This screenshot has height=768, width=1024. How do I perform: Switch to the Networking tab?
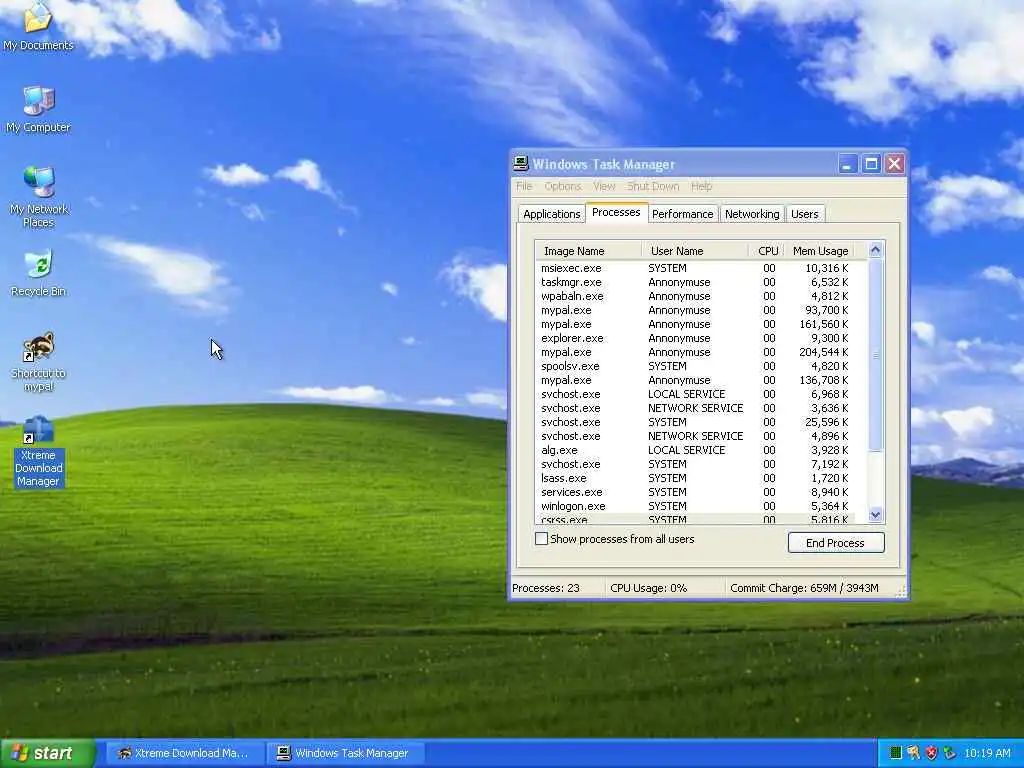coord(752,214)
